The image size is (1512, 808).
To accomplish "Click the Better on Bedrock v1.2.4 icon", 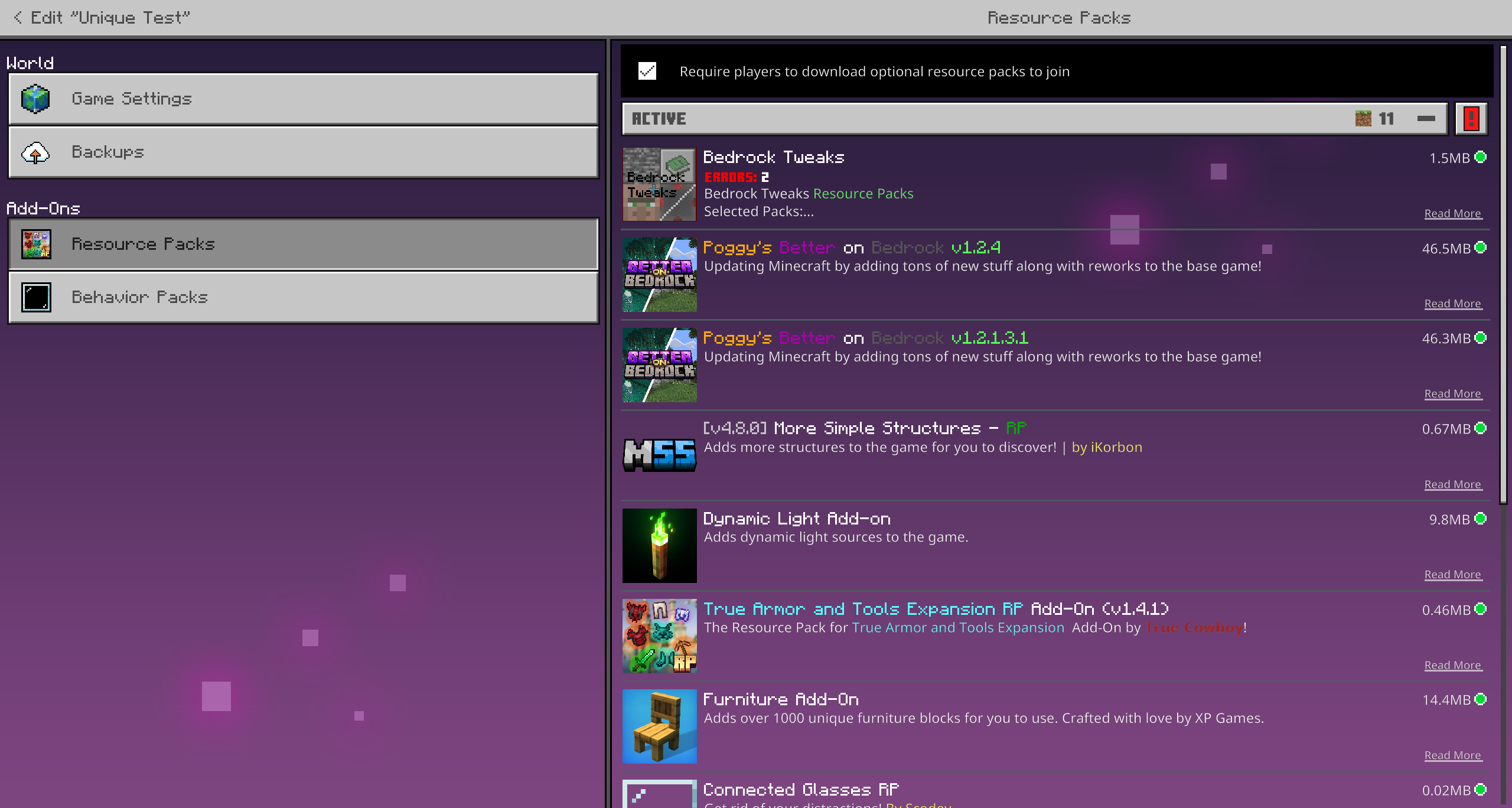I will click(x=659, y=275).
